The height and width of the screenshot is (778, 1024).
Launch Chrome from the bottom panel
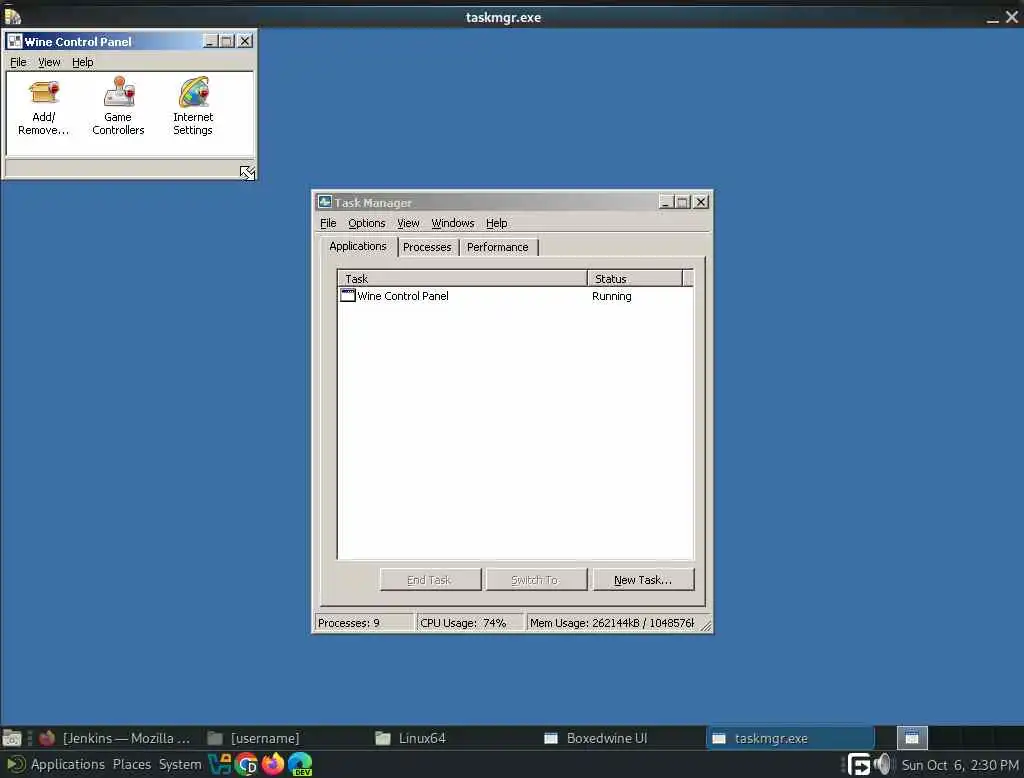click(x=246, y=764)
